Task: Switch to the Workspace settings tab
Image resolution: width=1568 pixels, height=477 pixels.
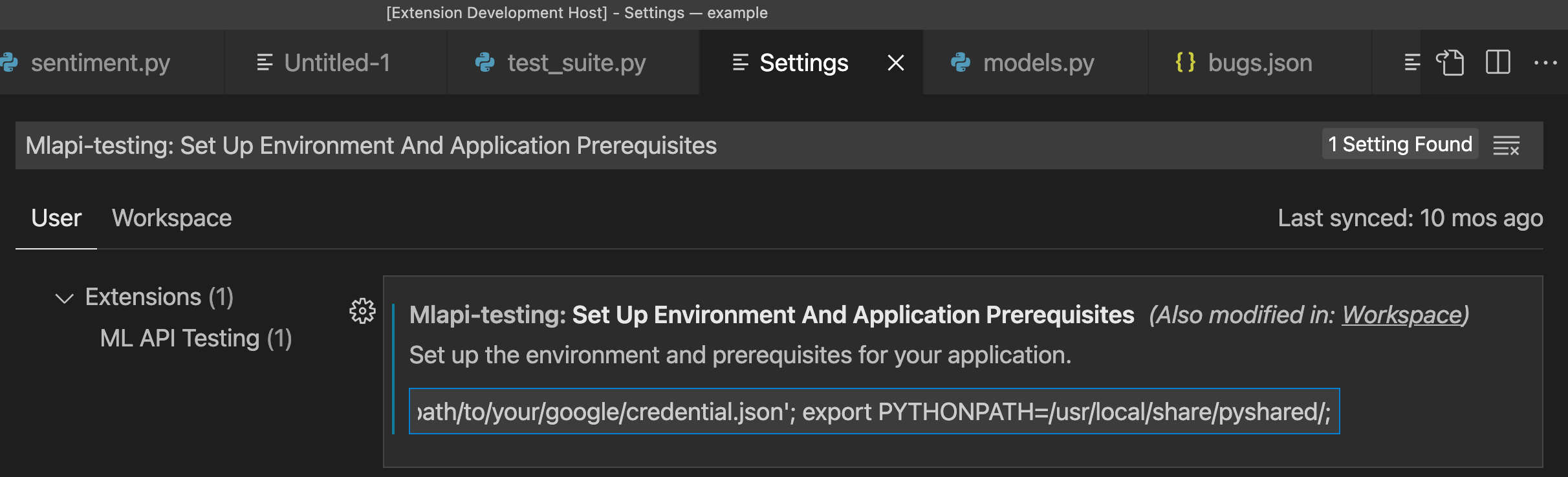Action: [171, 218]
